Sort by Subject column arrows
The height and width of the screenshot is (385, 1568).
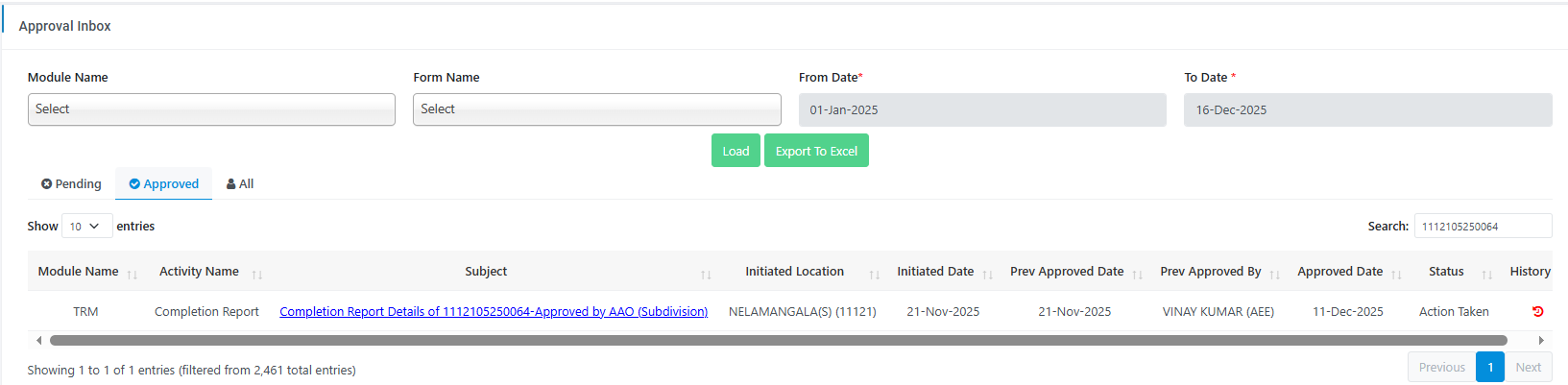(706, 274)
